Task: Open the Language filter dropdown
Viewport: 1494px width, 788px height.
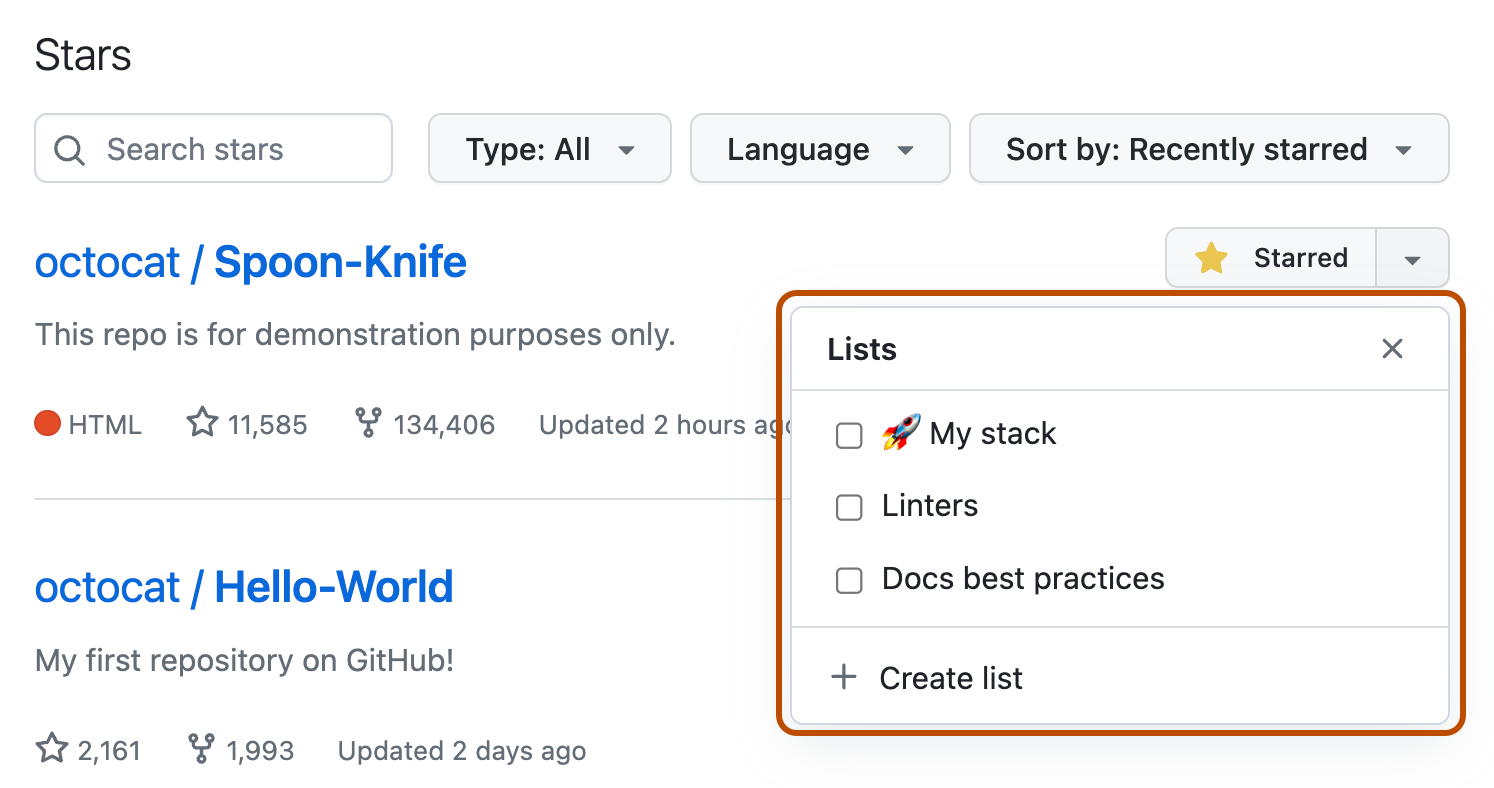Action: click(x=819, y=148)
